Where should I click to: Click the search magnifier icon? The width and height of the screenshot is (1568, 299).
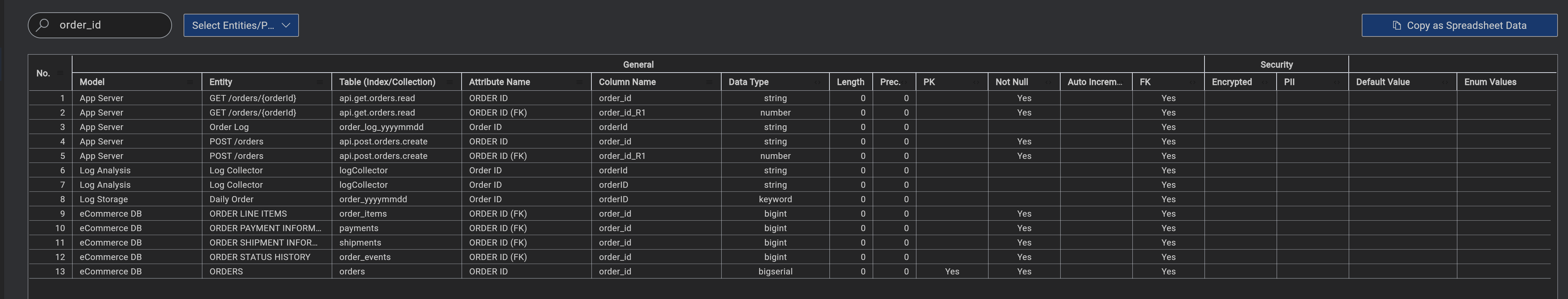point(43,25)
